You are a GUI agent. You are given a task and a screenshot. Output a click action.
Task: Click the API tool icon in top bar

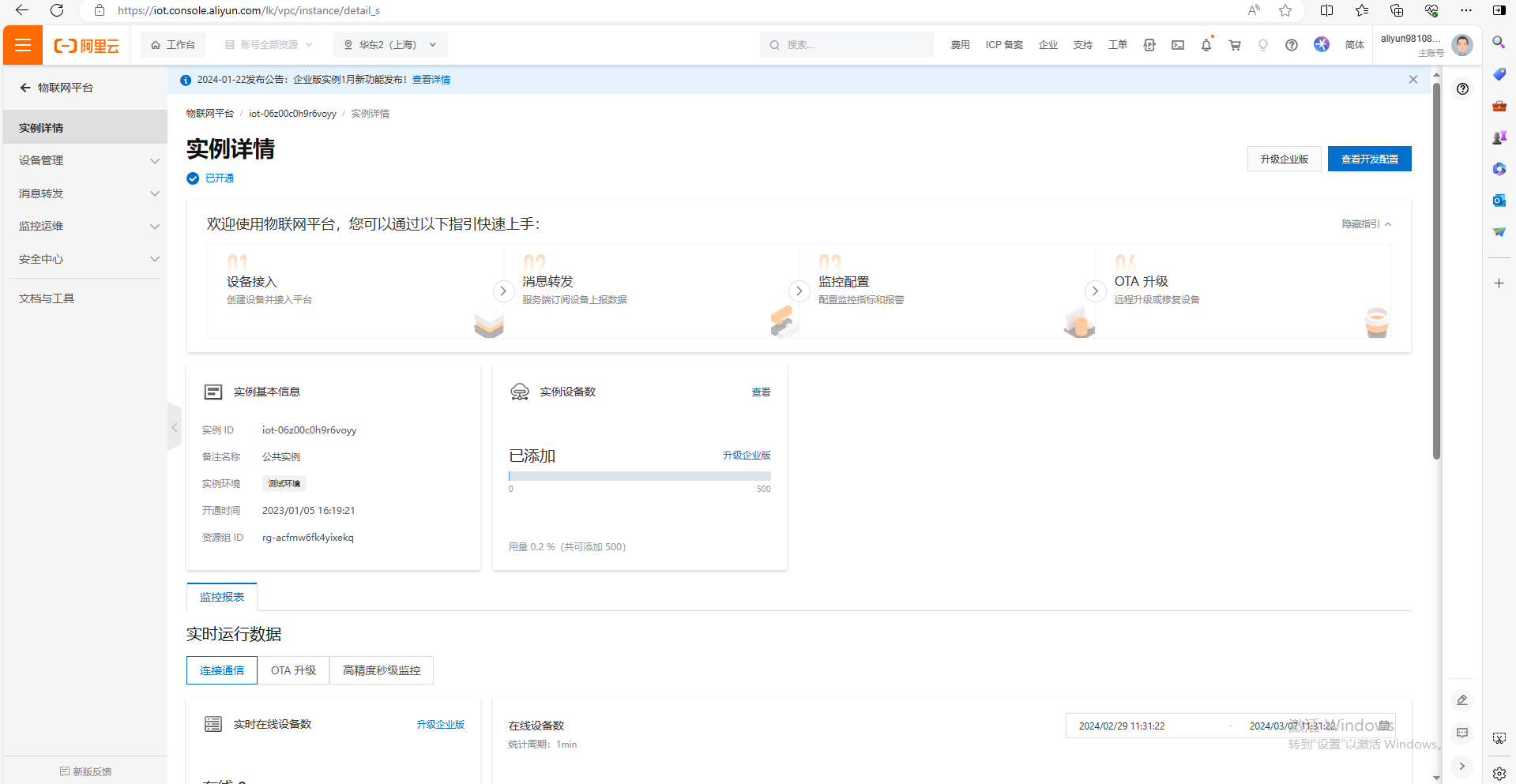1149,45
